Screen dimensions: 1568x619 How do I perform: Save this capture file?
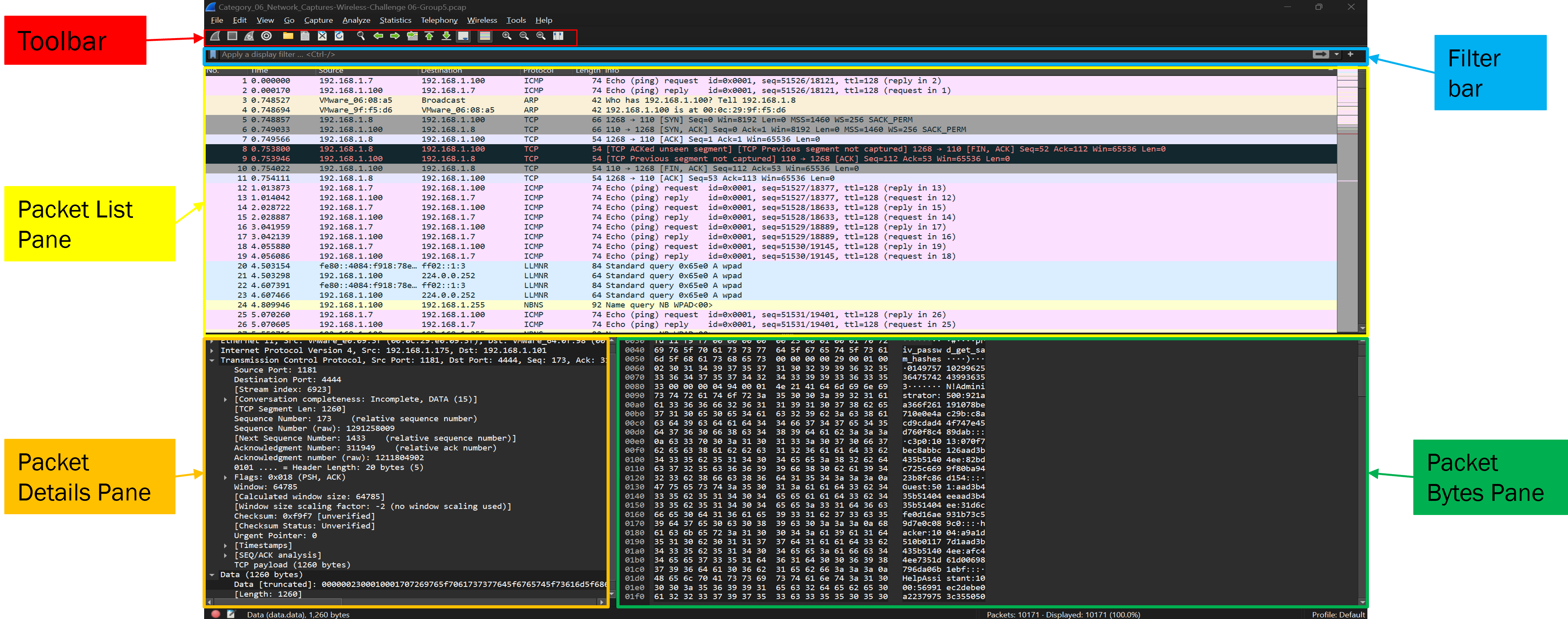[x=305, y=37]
